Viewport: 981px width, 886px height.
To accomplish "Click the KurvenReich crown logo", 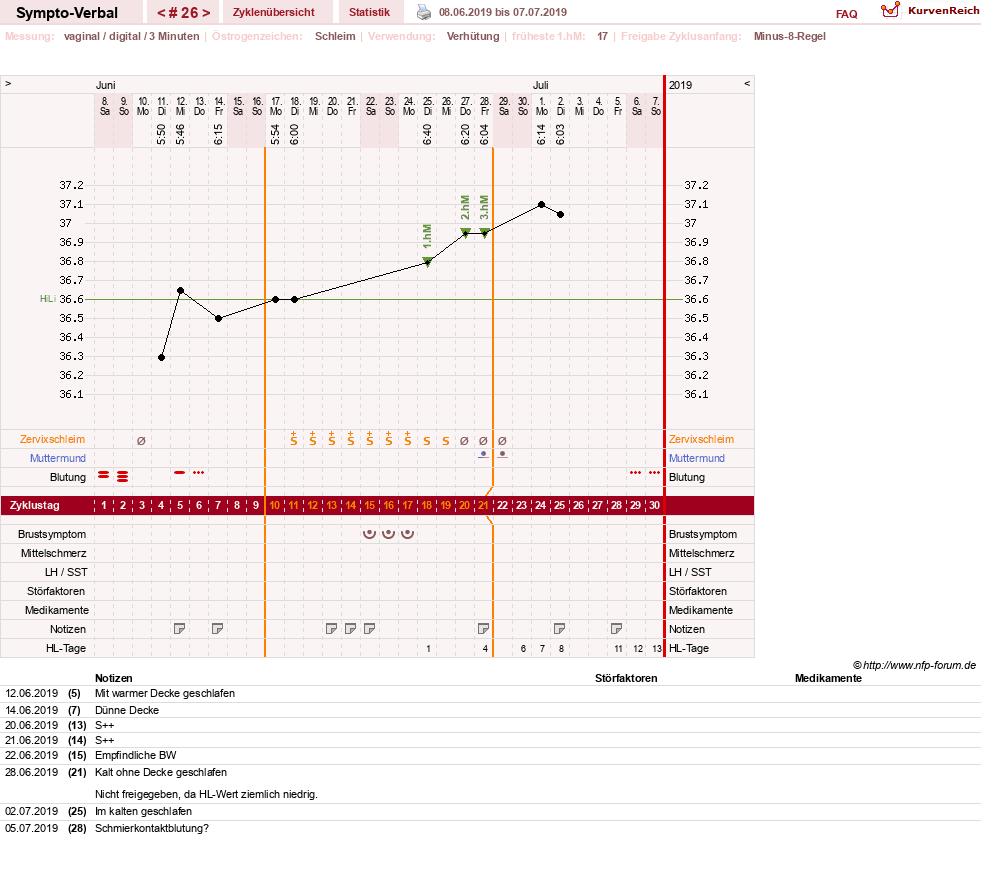I will (x=890, y=10).
